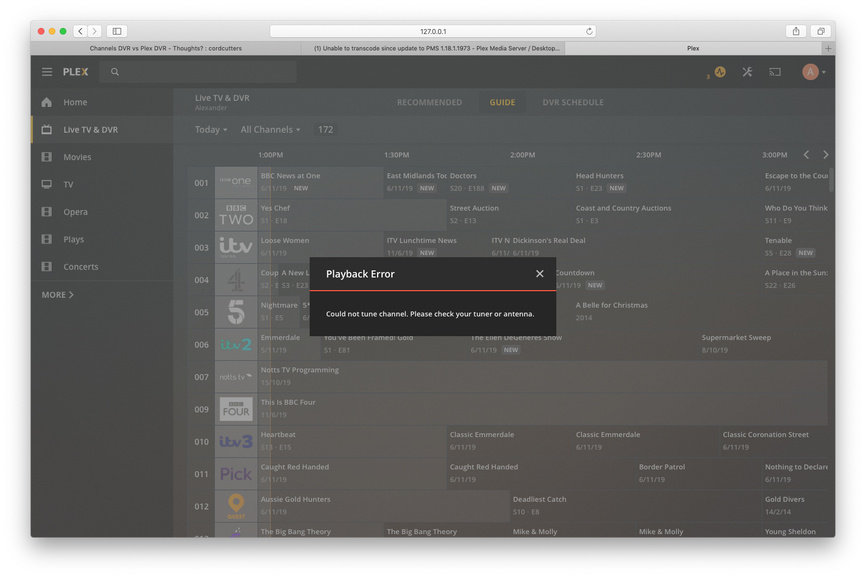Click the Safari address bar
This screenshot has width=866, height=578.
tap(433, 31)
